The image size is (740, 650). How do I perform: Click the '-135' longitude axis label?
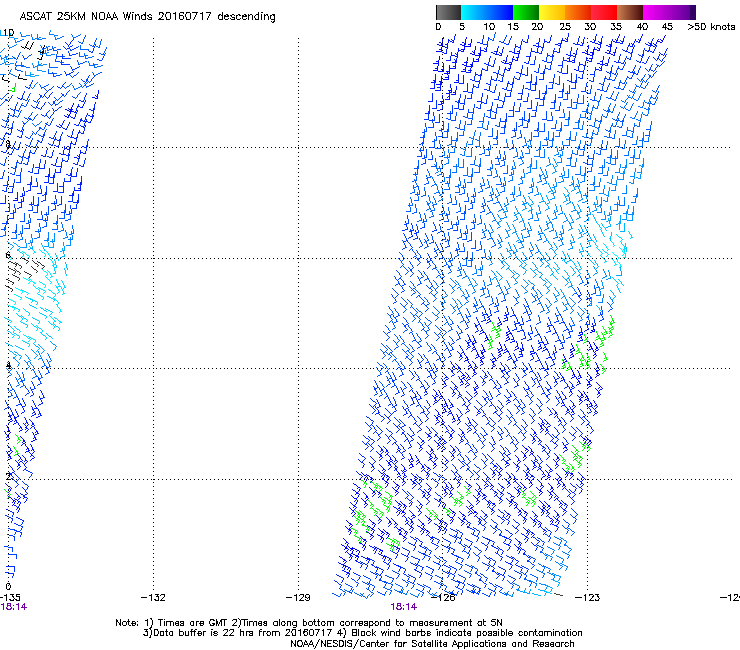coord(10,598)
